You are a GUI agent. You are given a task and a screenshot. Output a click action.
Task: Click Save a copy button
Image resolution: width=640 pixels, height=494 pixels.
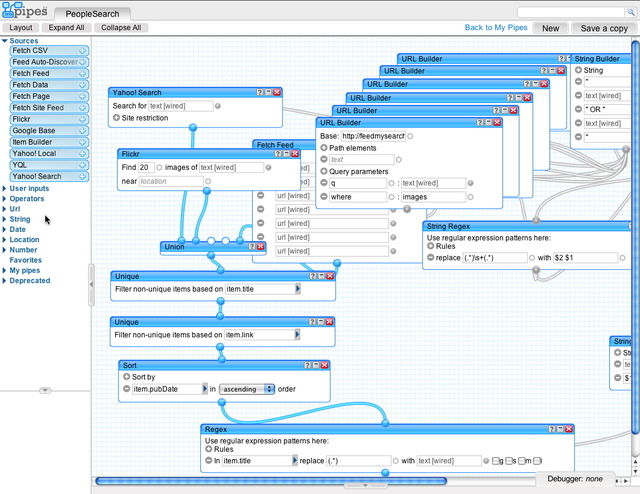tap(604, 28)
